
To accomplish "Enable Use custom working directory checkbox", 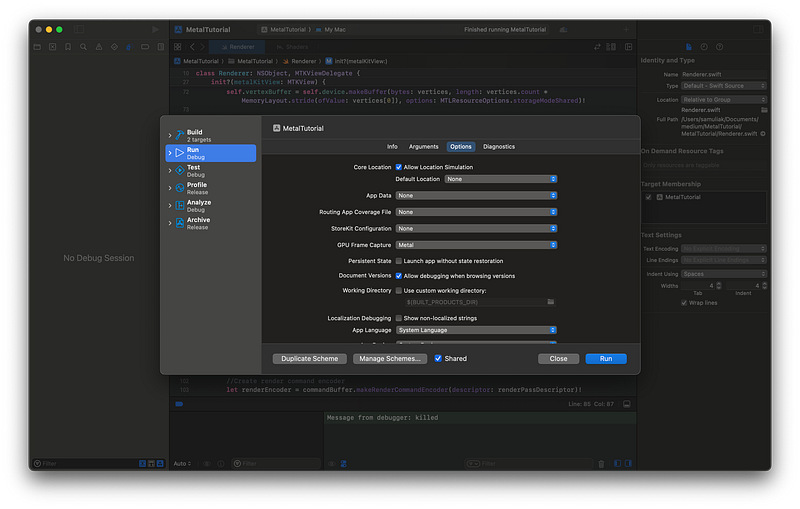I will tap(399, 291).
